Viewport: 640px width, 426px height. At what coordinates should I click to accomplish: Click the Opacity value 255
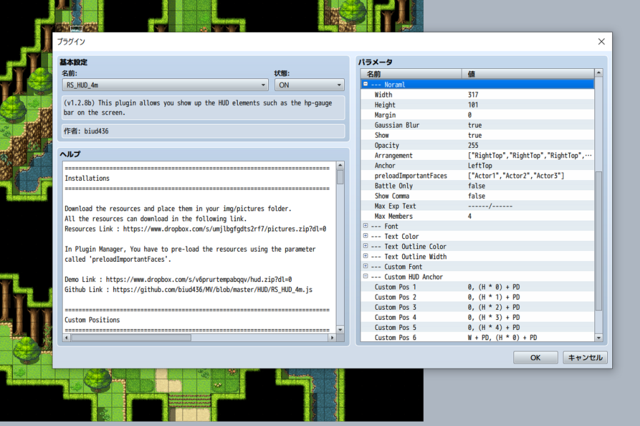[473, 145]
